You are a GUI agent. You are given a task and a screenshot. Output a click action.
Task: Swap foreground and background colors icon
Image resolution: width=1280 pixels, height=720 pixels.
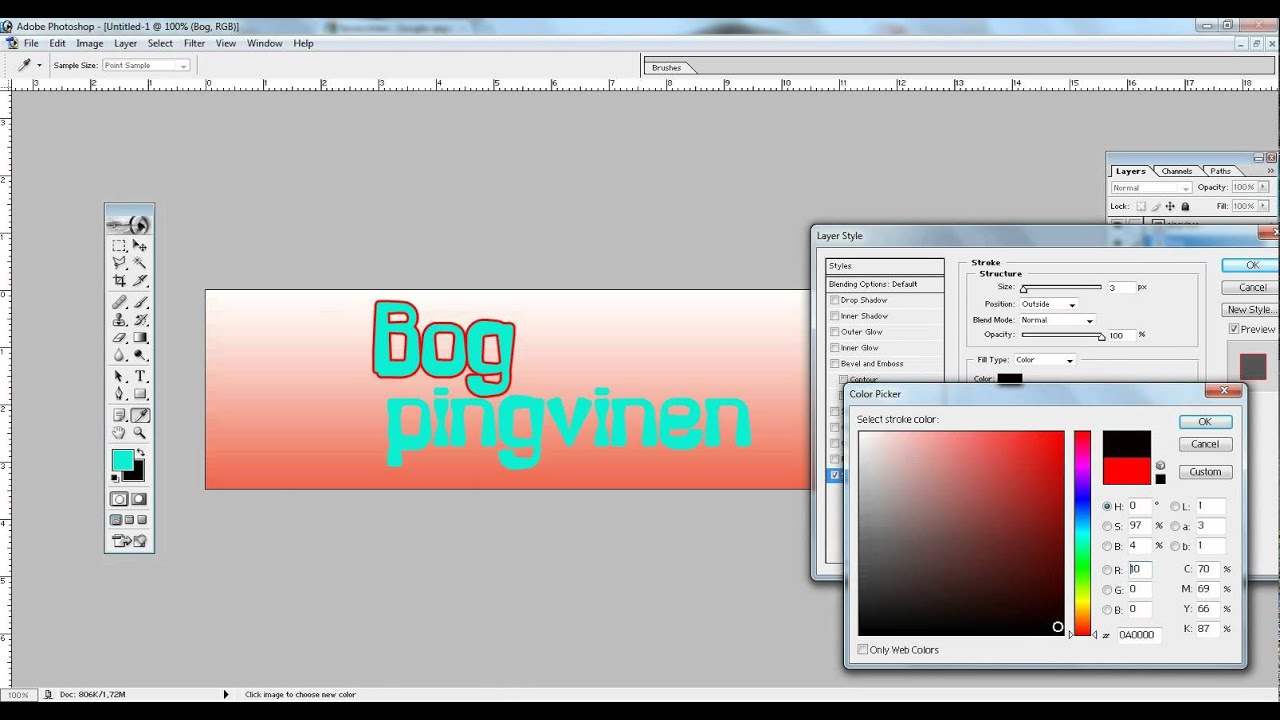pyautogui.click(x=140, y=454)
